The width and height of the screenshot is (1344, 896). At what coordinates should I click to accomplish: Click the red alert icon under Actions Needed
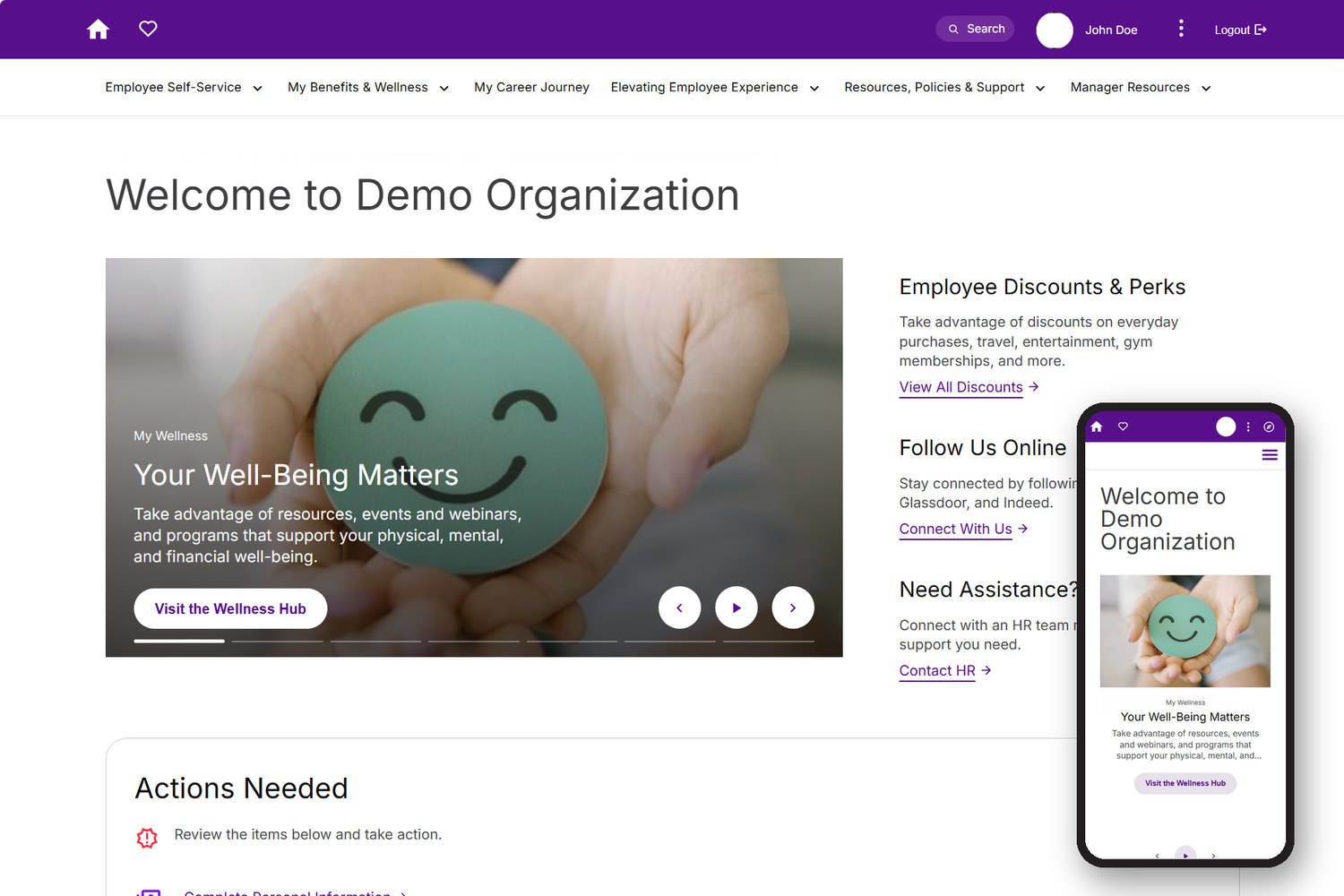(147, 838)
